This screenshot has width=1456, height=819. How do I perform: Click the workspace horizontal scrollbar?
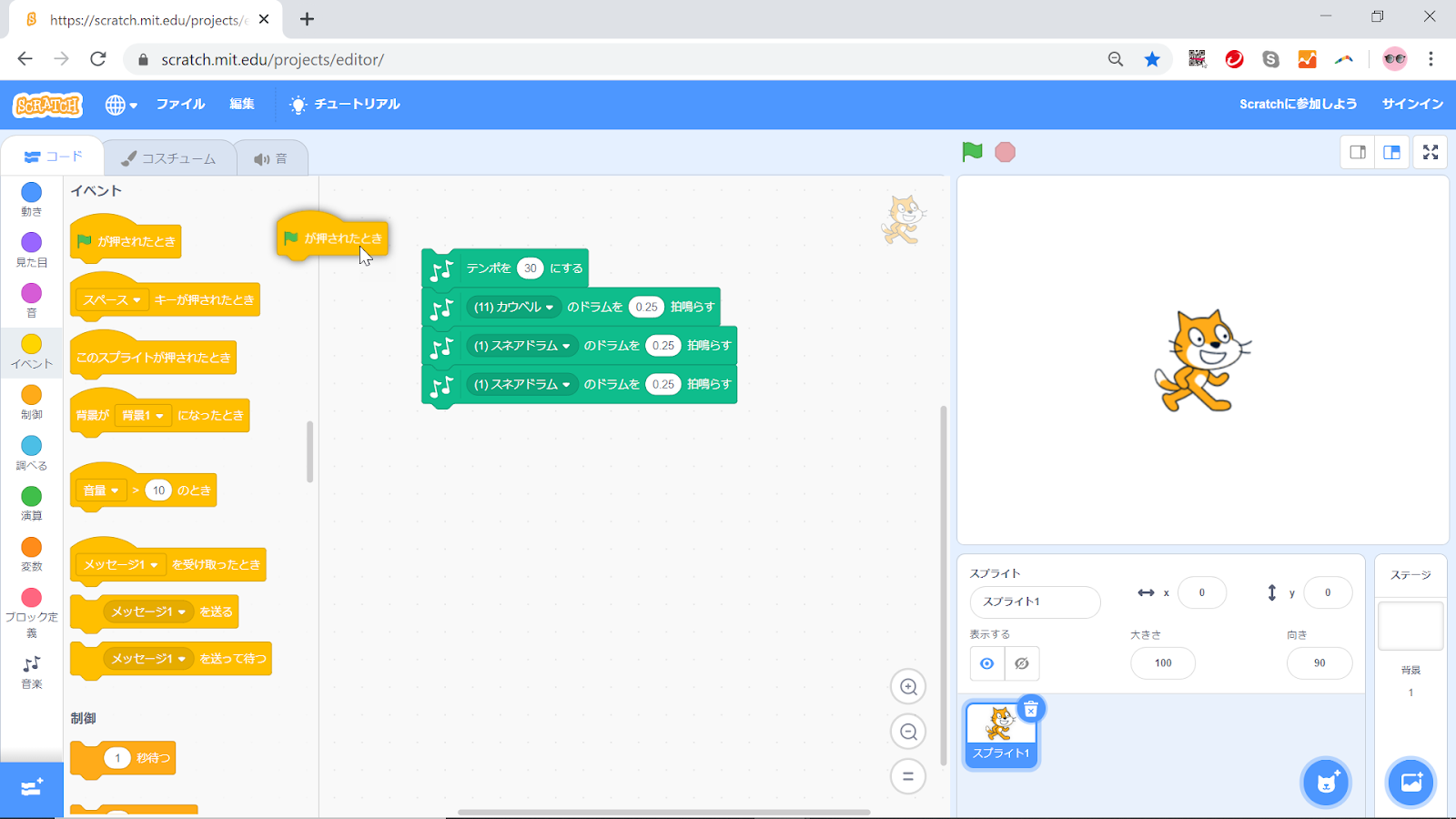pyautogui.click(x=664, y=812)
